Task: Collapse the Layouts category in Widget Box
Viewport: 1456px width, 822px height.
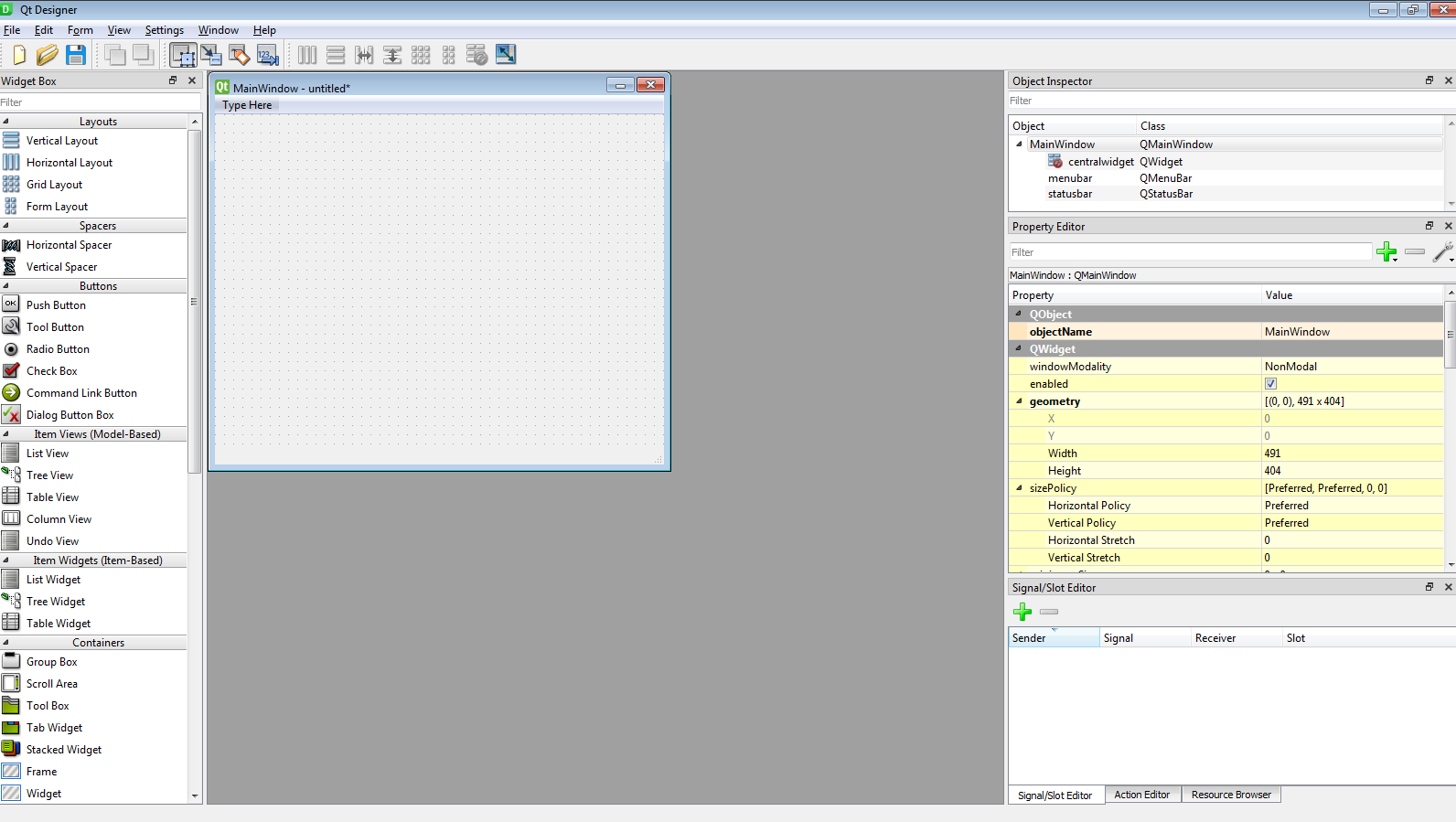Action: point(6,122)
